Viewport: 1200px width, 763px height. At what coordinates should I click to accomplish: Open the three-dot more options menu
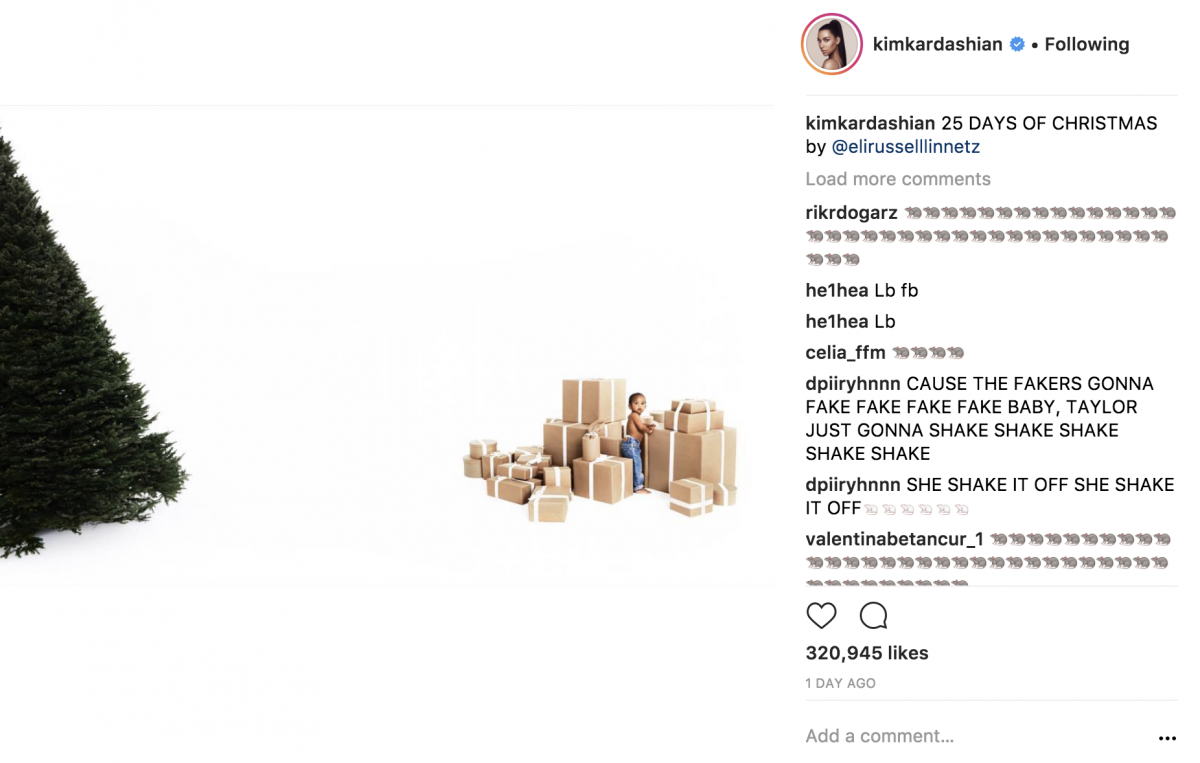point(1167,738)
